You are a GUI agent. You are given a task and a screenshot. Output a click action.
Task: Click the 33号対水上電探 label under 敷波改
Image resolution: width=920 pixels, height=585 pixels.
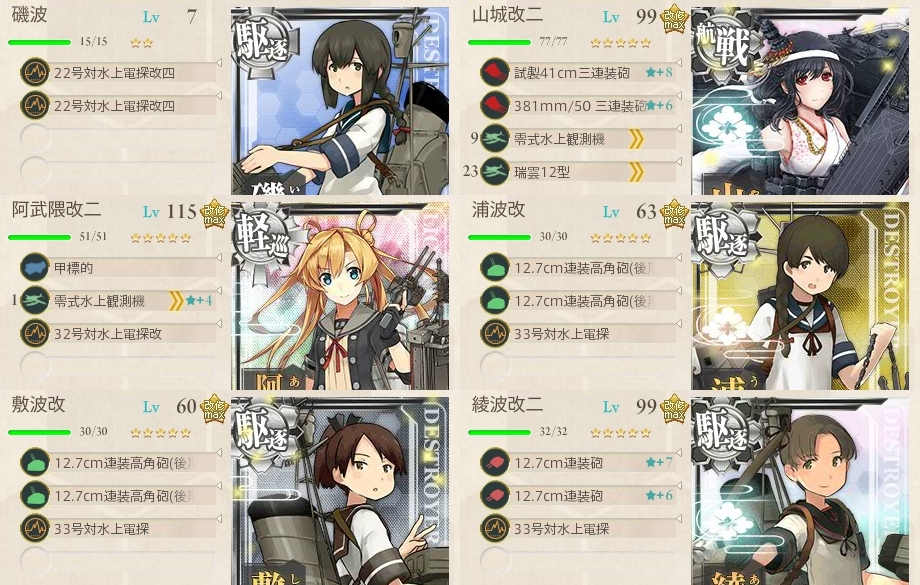pyautogui.click(x=102, y=529)
